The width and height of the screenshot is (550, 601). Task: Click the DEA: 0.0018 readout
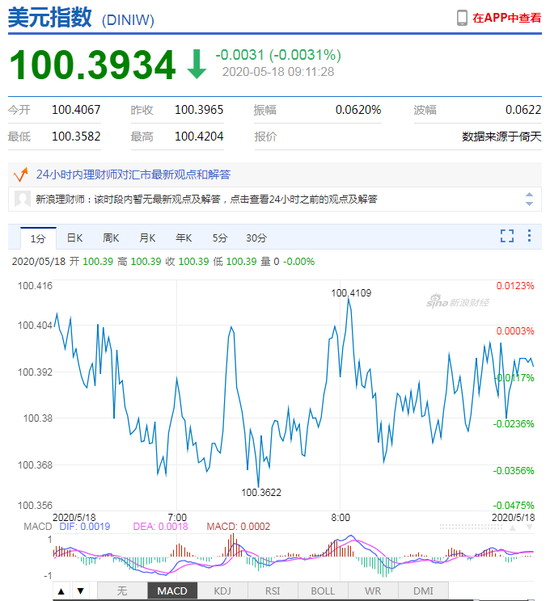tap(161, 527)
